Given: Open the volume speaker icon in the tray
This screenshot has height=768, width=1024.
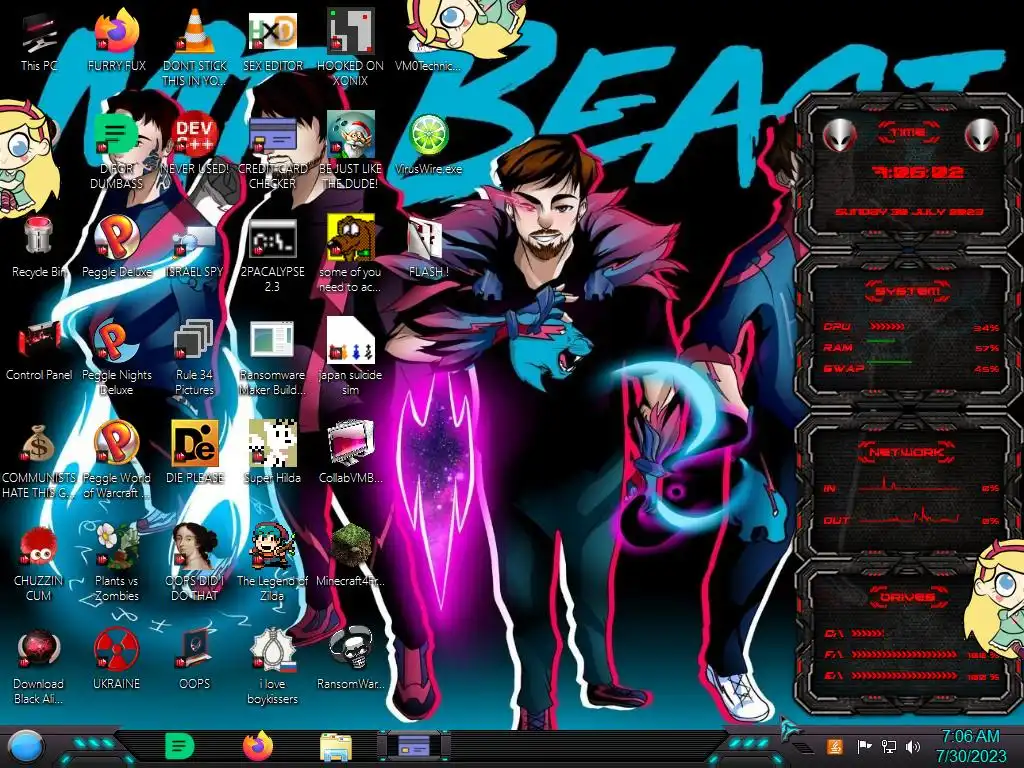Looking at the screenshot, I should point(913,746).
